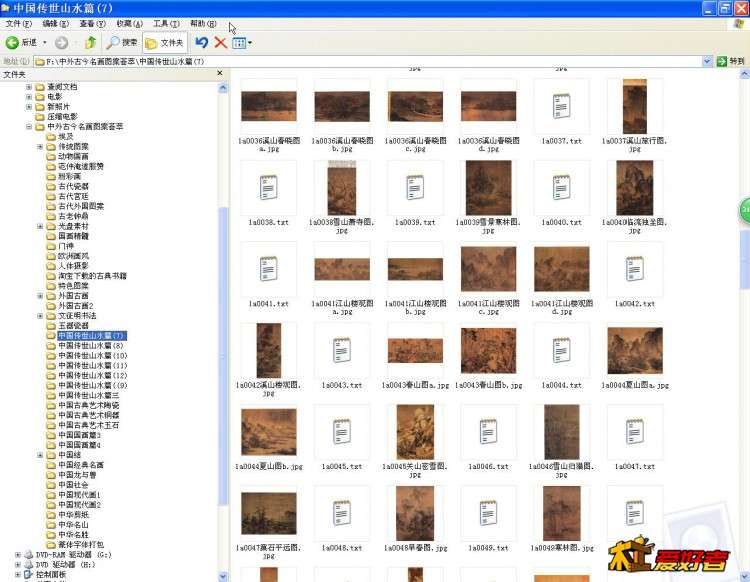Image resolution: width=750 pixels, height=582 pixels.
Task: Open the 查看(V) menu
Action: tap(92, 23)
